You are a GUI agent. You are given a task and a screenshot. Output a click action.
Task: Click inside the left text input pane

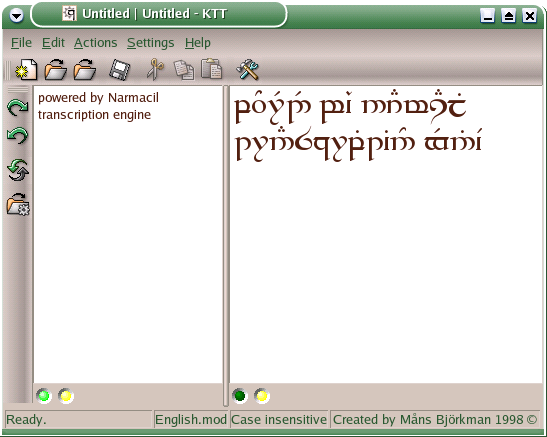(x=128, y=234)
